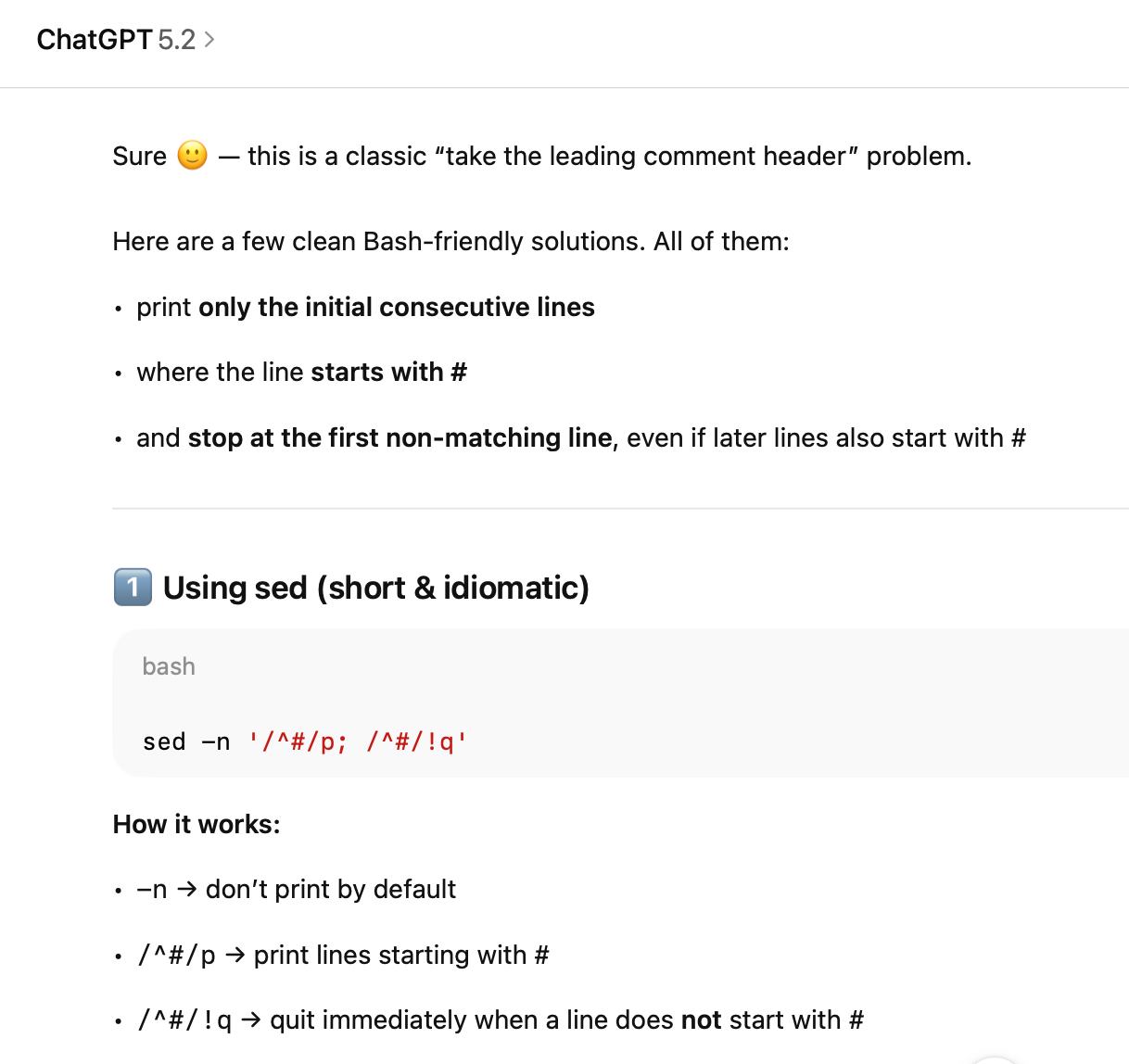
Task: Click the smiley face emoji after Sure
Action: coord(192,156)
